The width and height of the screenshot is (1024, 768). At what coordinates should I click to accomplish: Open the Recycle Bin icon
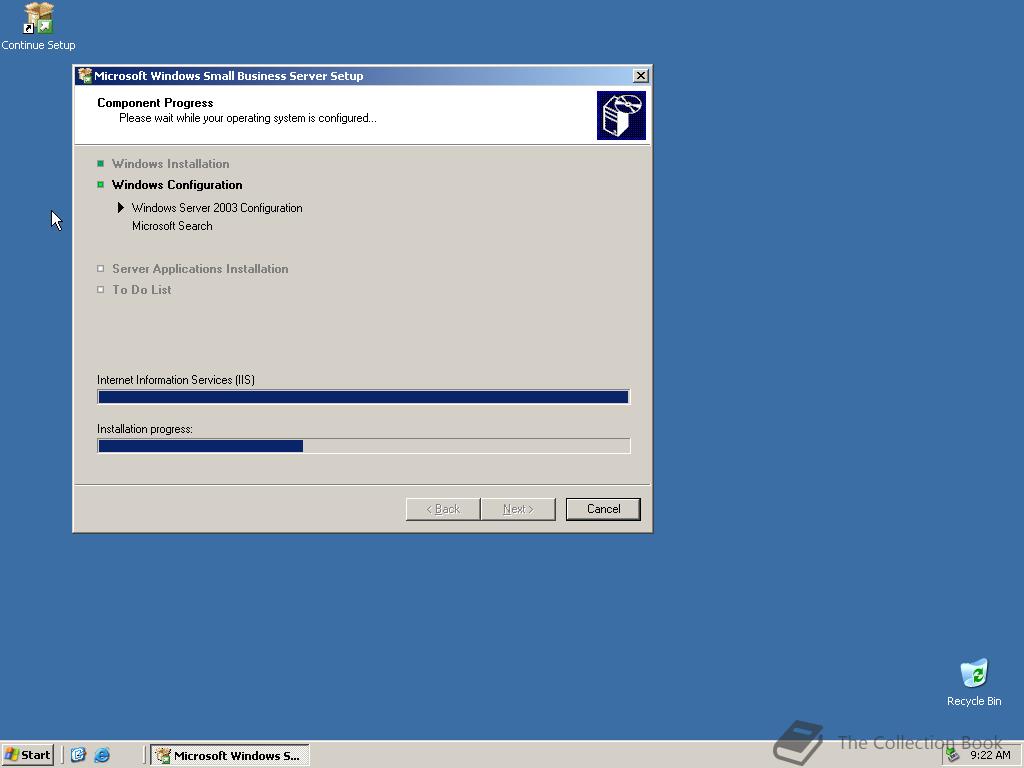[x=974, y=682]
